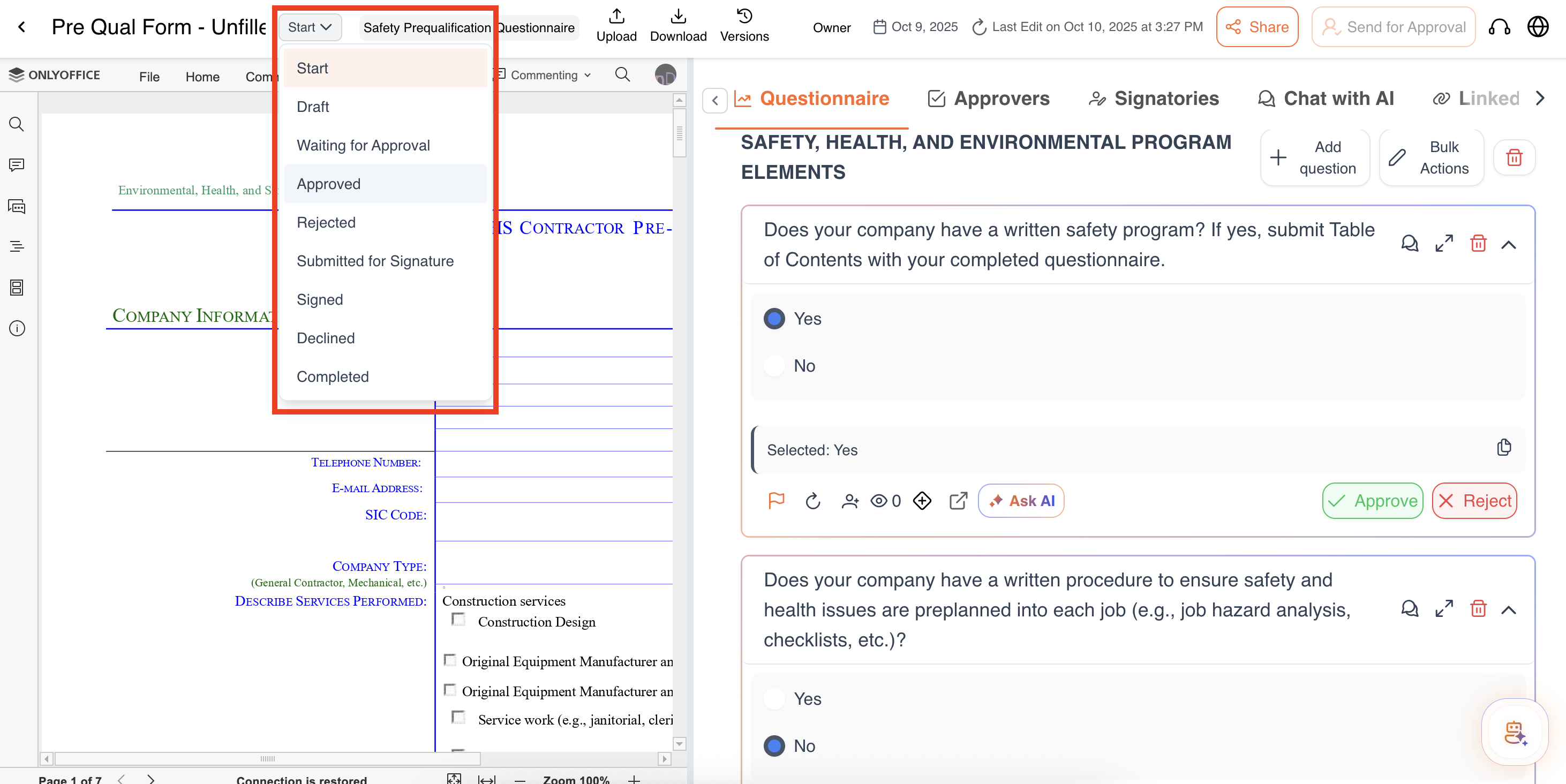Click the flag icon under first question
Viewport: 1566px width, 784px height.
(x=777, y=501)
